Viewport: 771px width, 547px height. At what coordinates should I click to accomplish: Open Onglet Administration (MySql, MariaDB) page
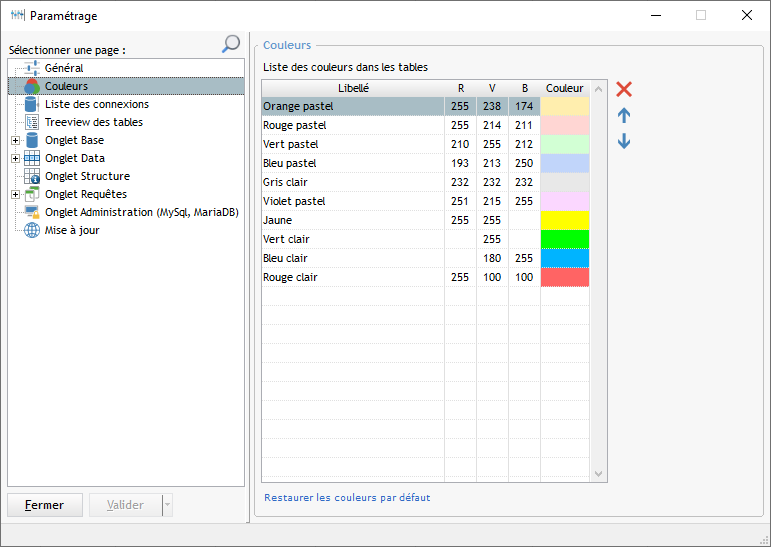142,212
